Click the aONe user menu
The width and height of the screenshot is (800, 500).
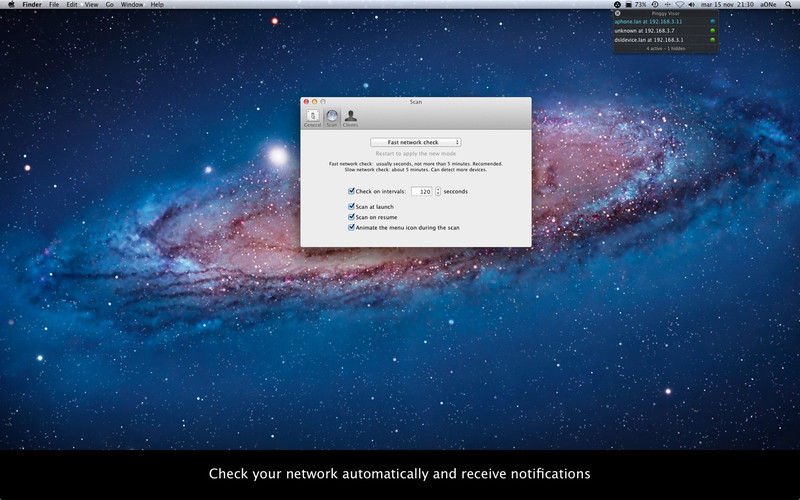point(768,5)
